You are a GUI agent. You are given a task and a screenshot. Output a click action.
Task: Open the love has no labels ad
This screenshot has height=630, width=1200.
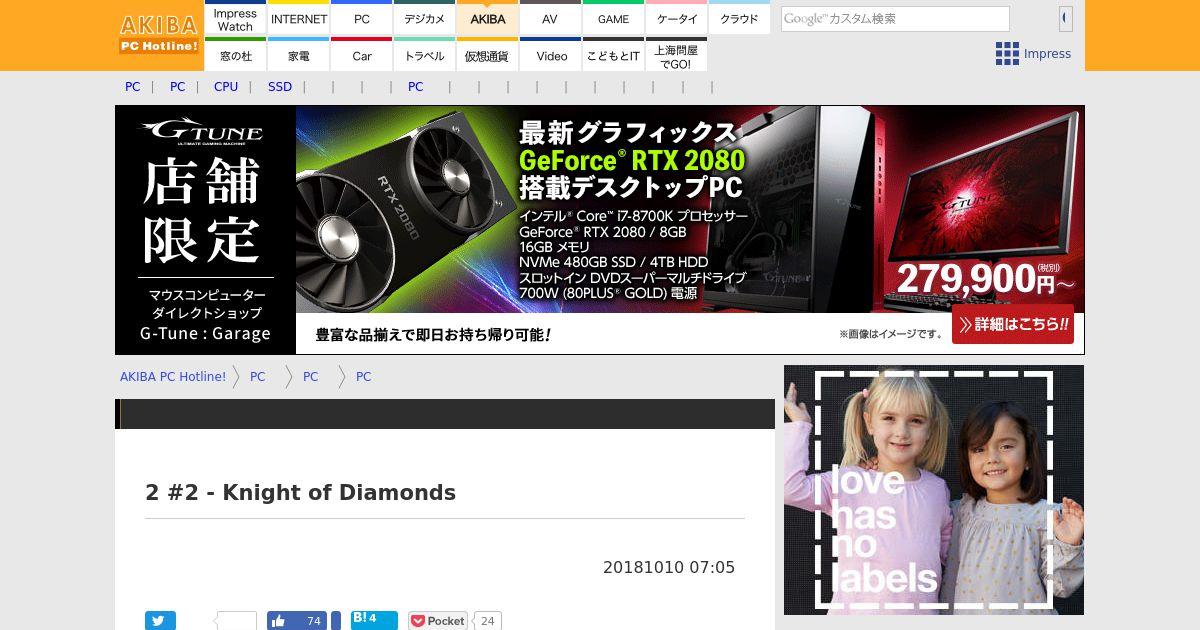[934, 490]
